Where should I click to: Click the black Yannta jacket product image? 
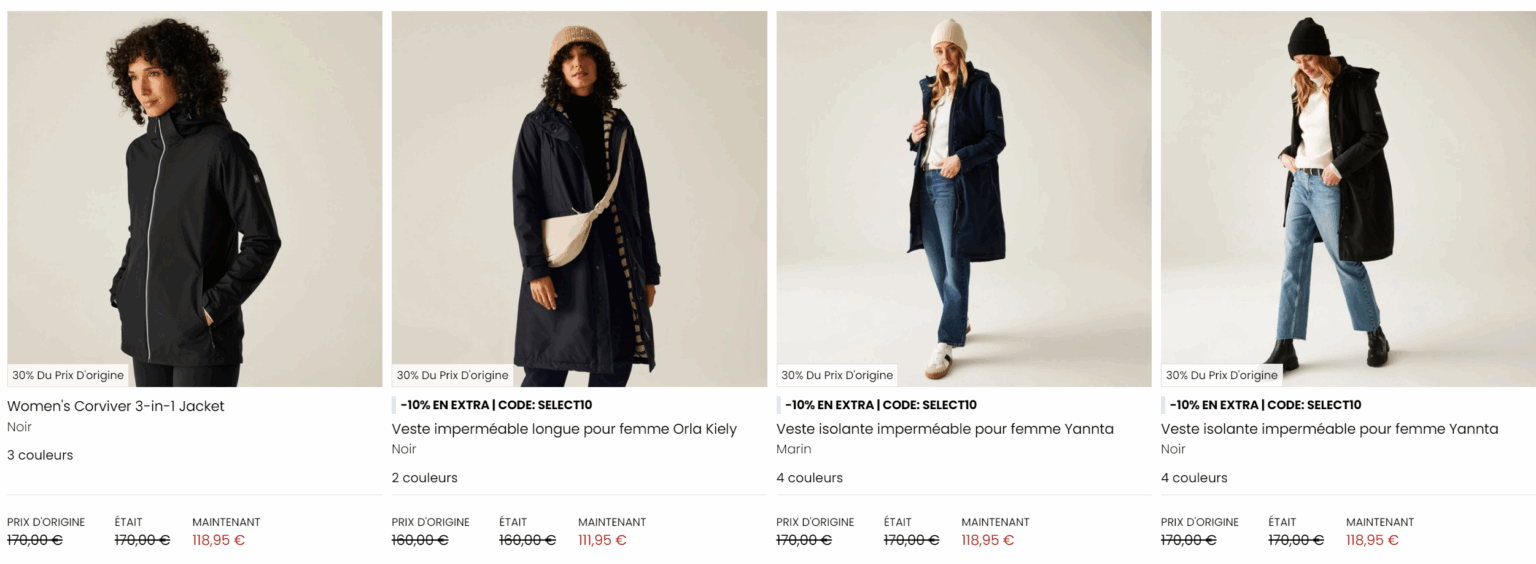[x=1347, y=190]
